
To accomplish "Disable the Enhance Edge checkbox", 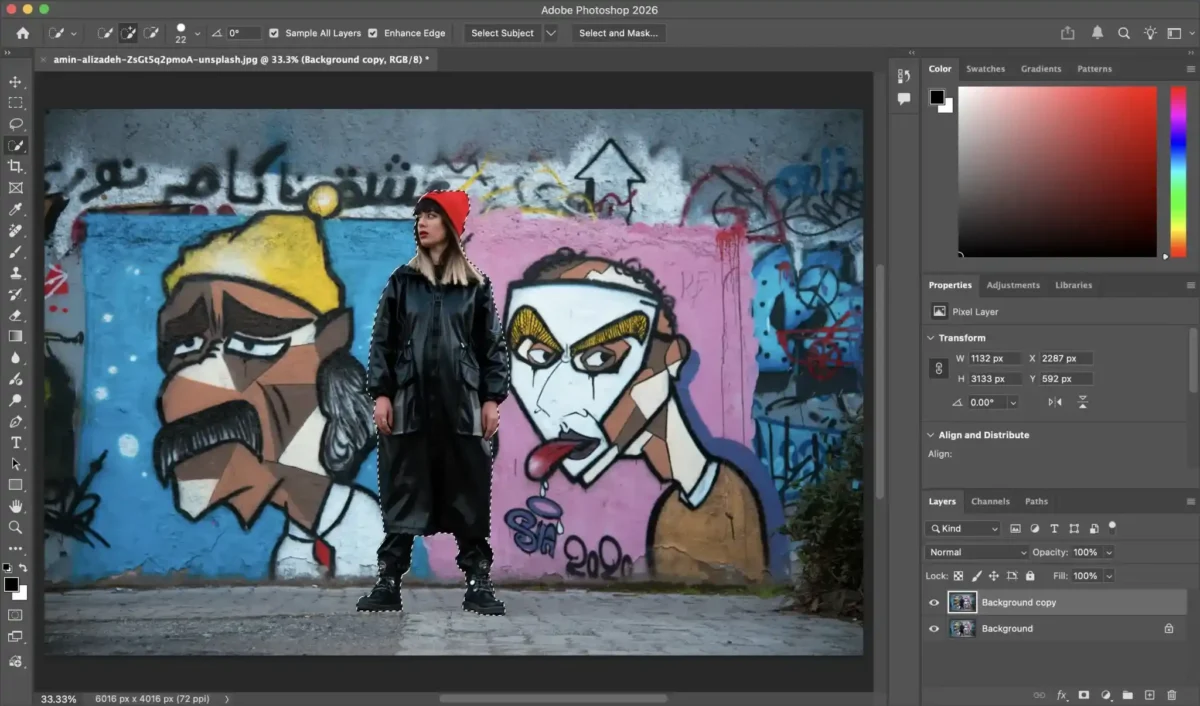I will (373, 33).
